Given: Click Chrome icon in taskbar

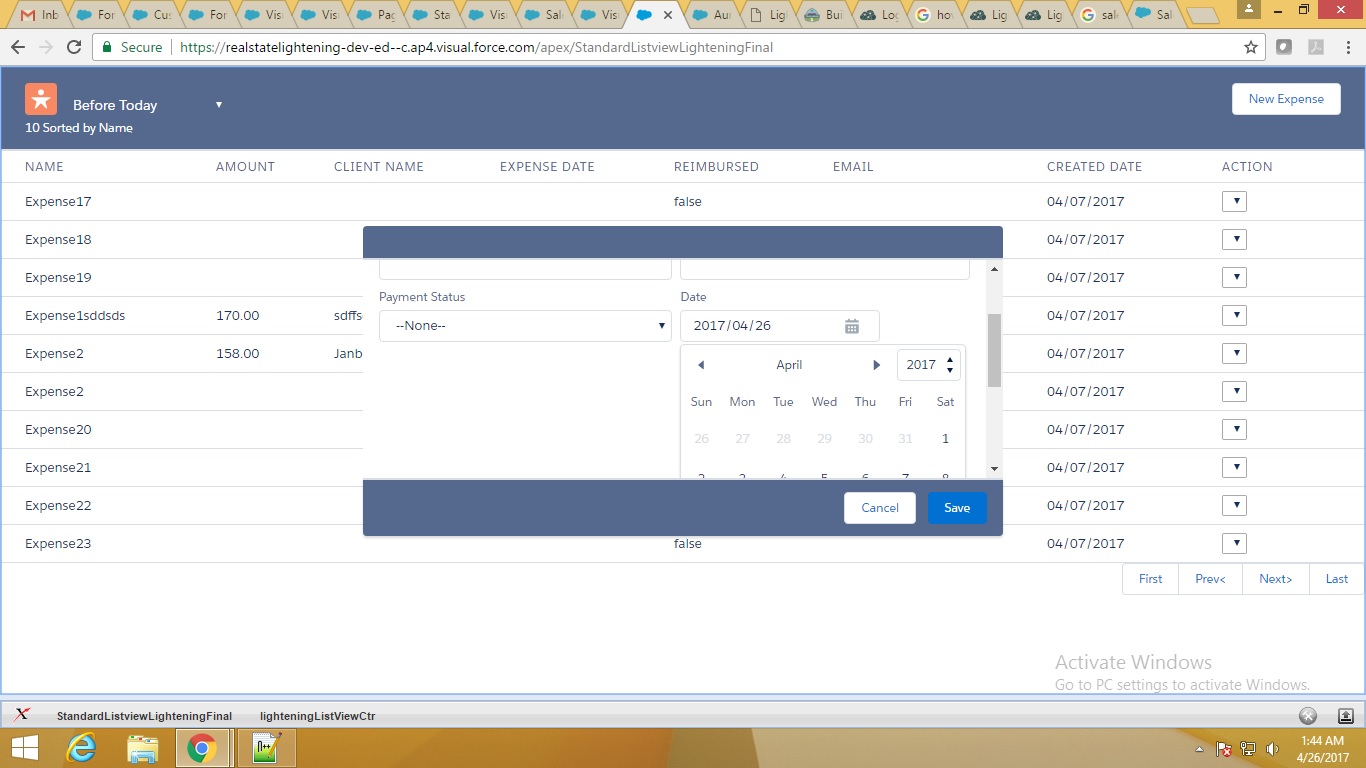Looking at the screenshot, I should point(202,747).
